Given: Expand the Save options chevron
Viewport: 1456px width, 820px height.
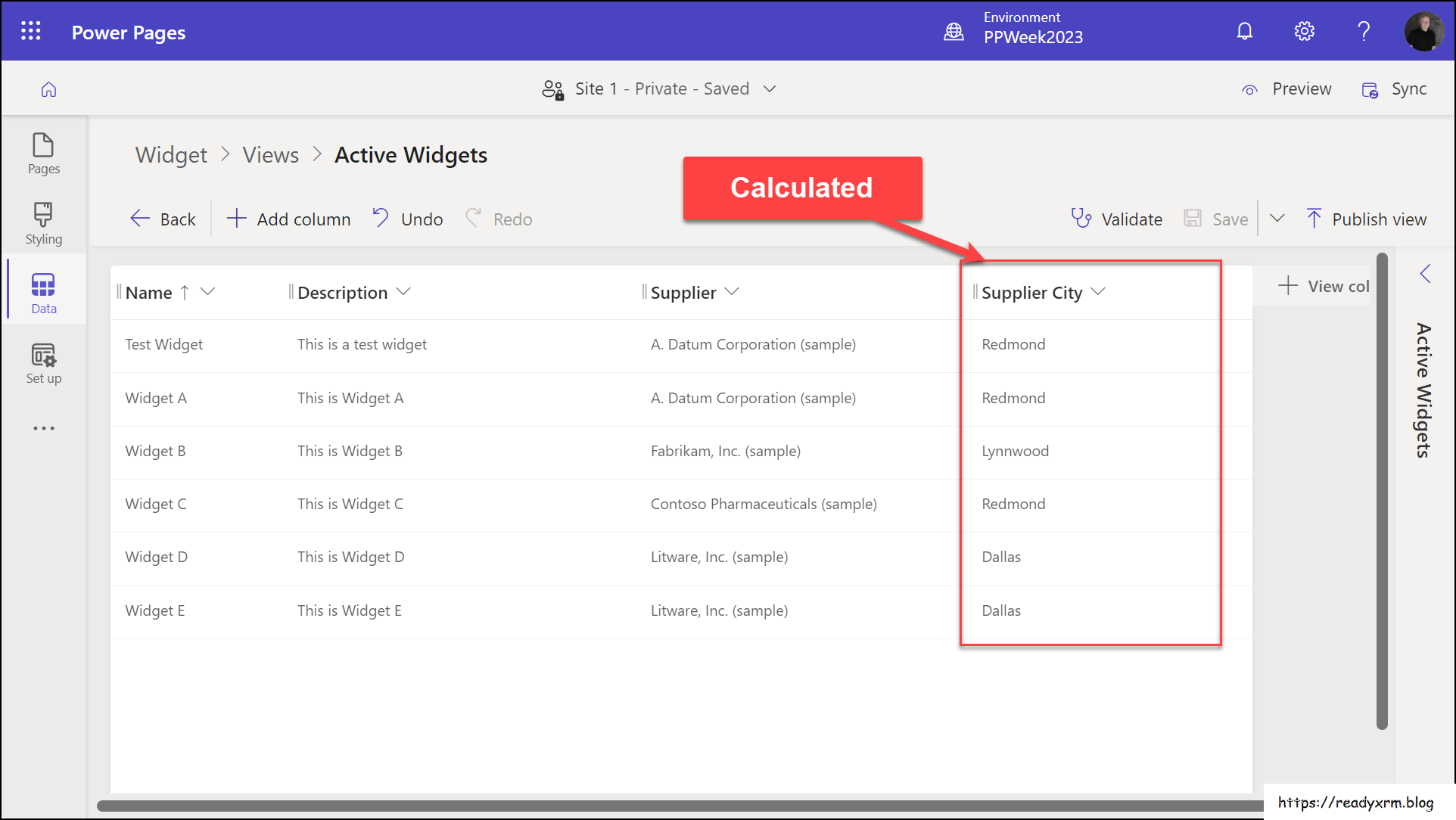Looking at the screenshot, I should coord(1277,219).
